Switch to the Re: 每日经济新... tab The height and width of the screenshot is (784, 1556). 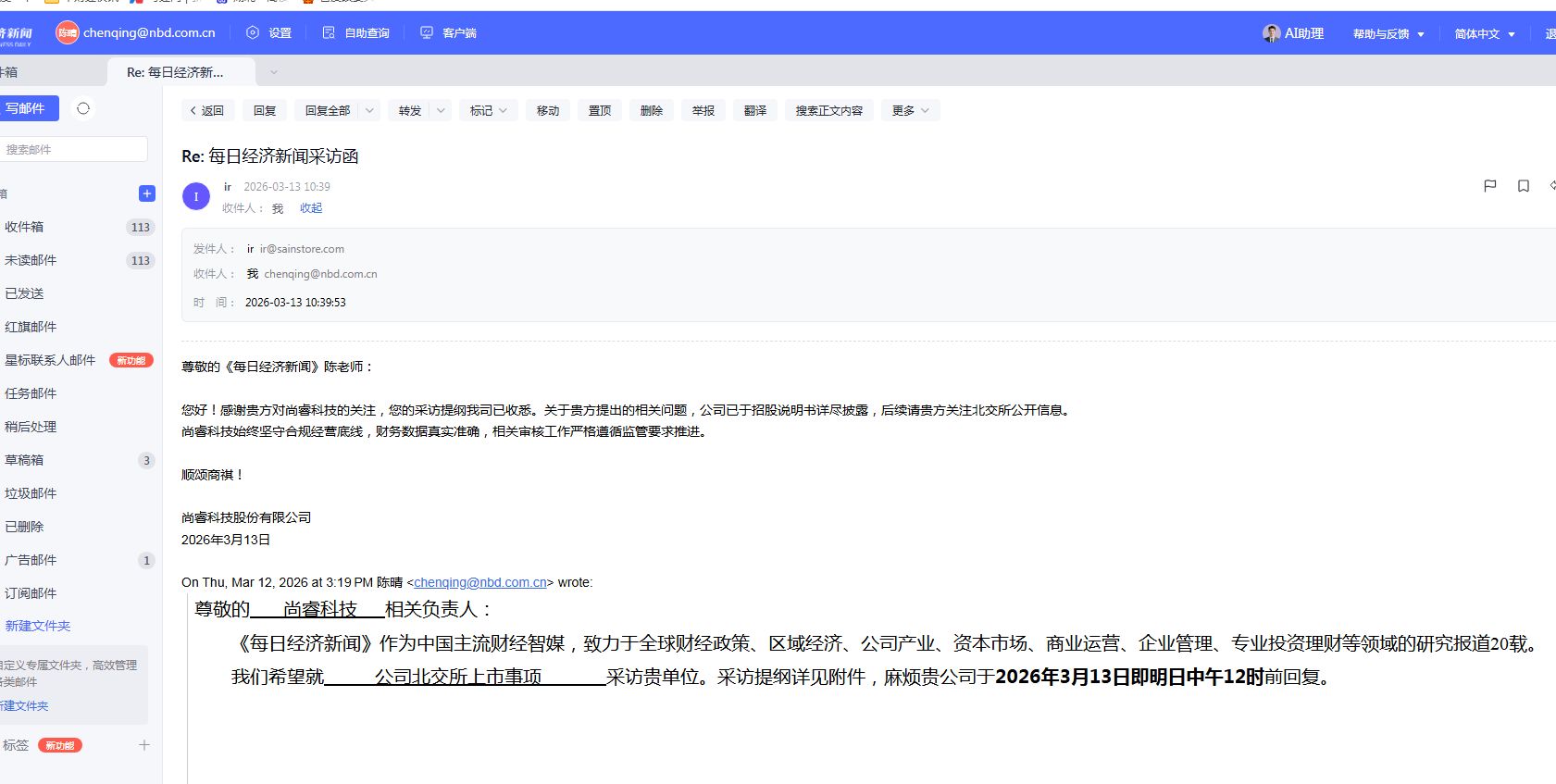pyautogui.click(x=176, y=72)
